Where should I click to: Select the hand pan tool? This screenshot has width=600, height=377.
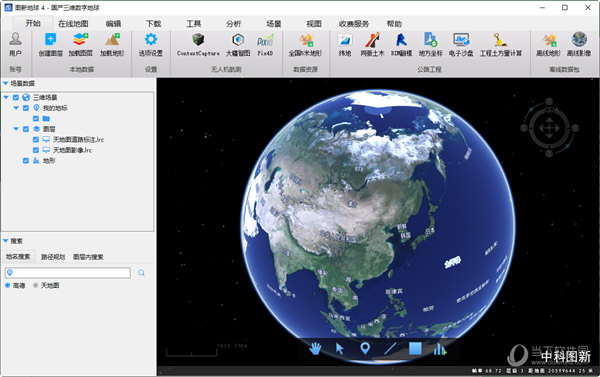tap(315, 349)
